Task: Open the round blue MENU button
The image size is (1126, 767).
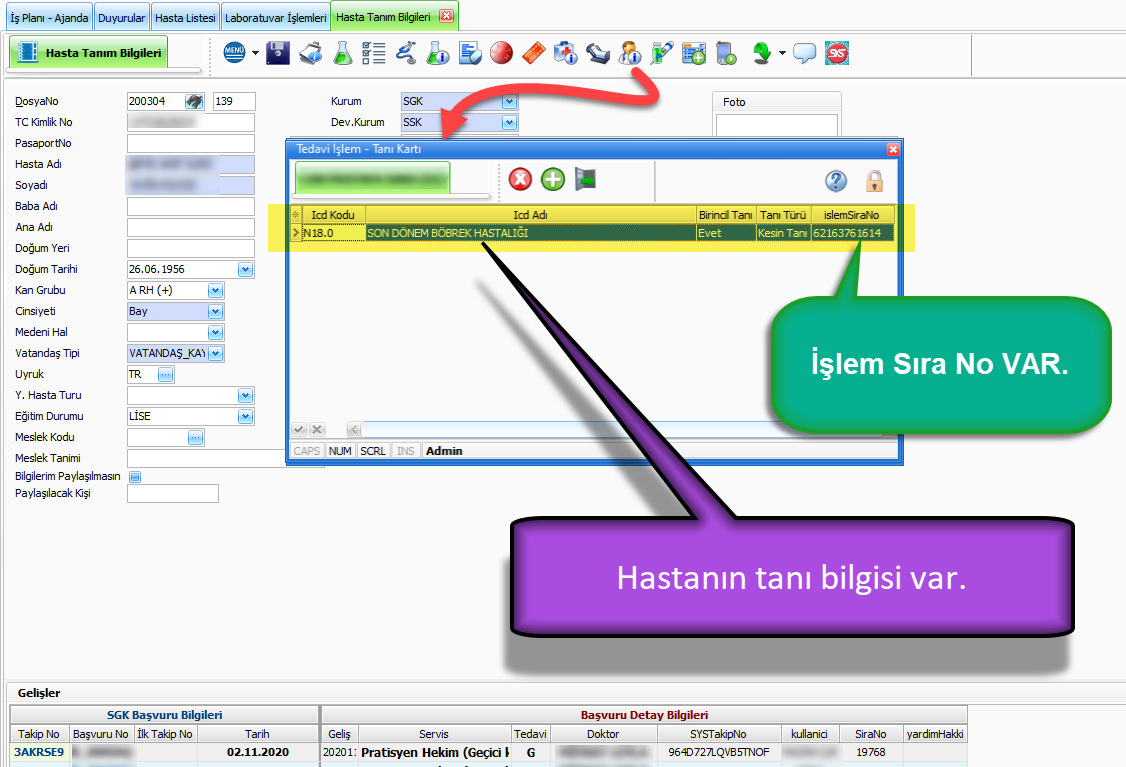Action: 234,52
